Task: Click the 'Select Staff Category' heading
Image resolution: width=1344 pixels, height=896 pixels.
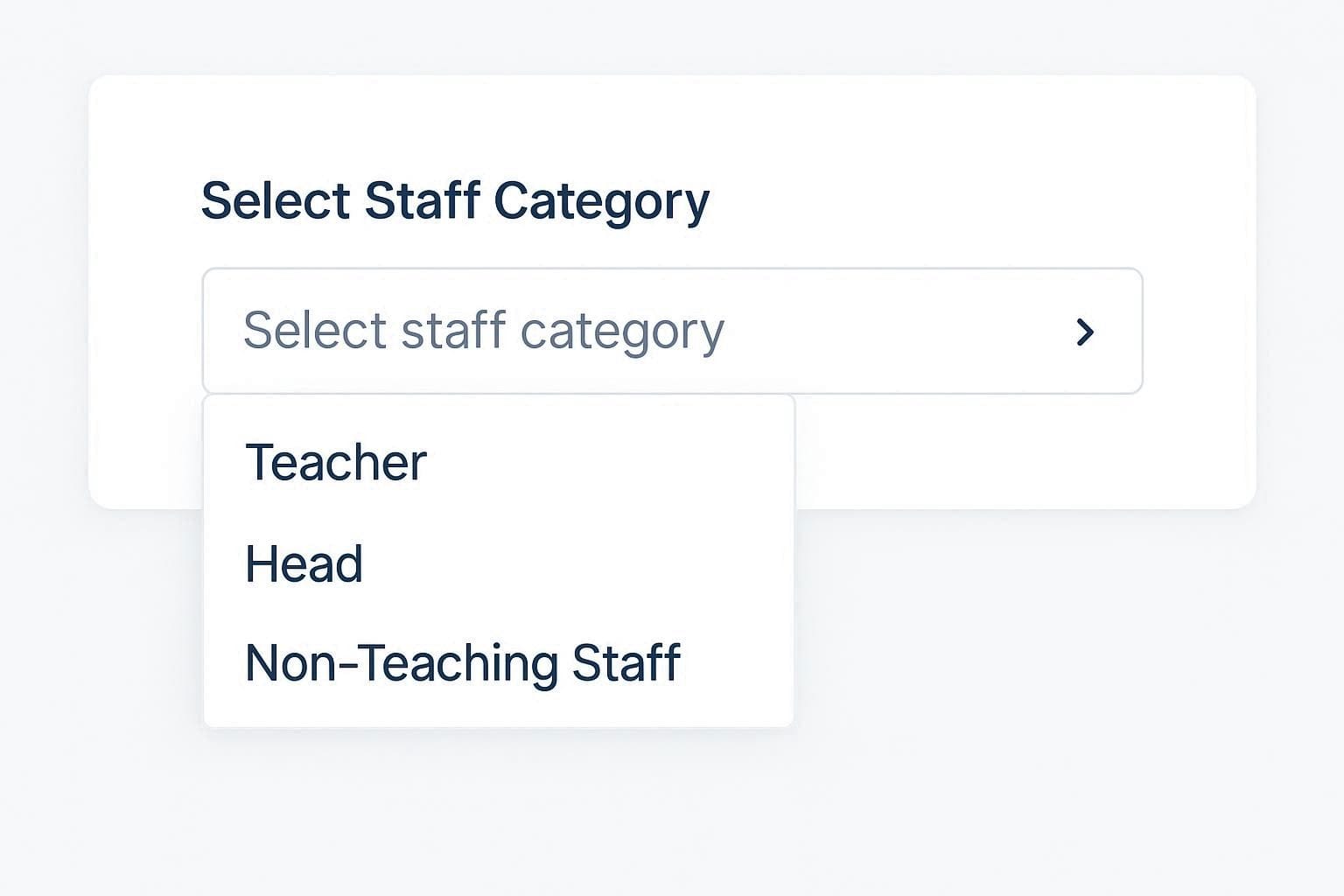Action: coord(455,200)
